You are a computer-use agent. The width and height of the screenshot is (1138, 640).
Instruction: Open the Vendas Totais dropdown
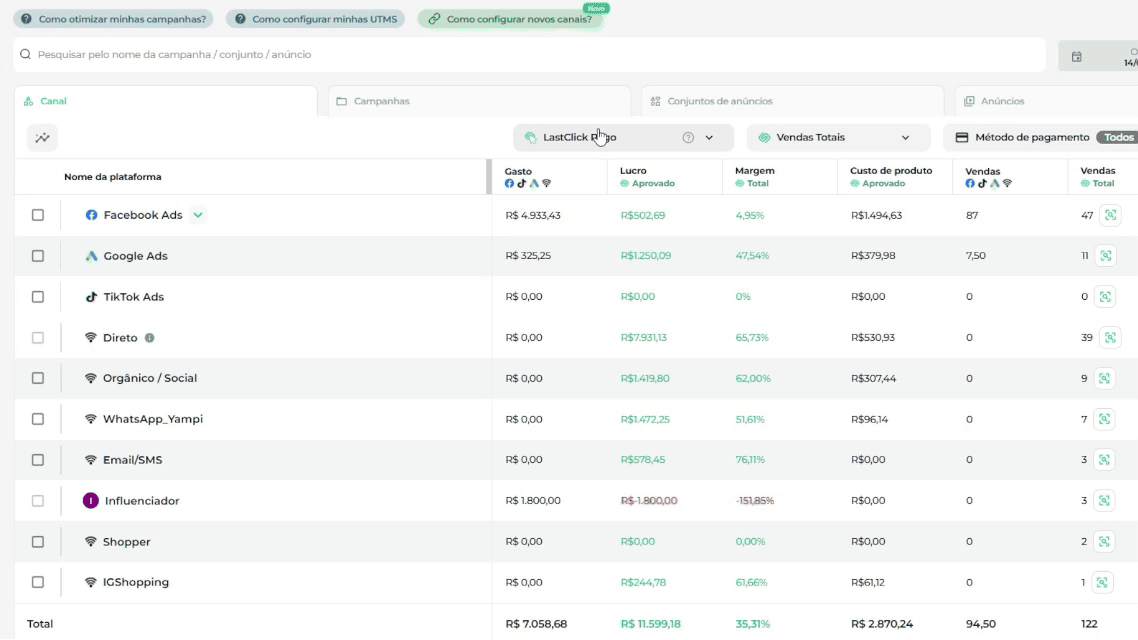click(x=838, y=137)
